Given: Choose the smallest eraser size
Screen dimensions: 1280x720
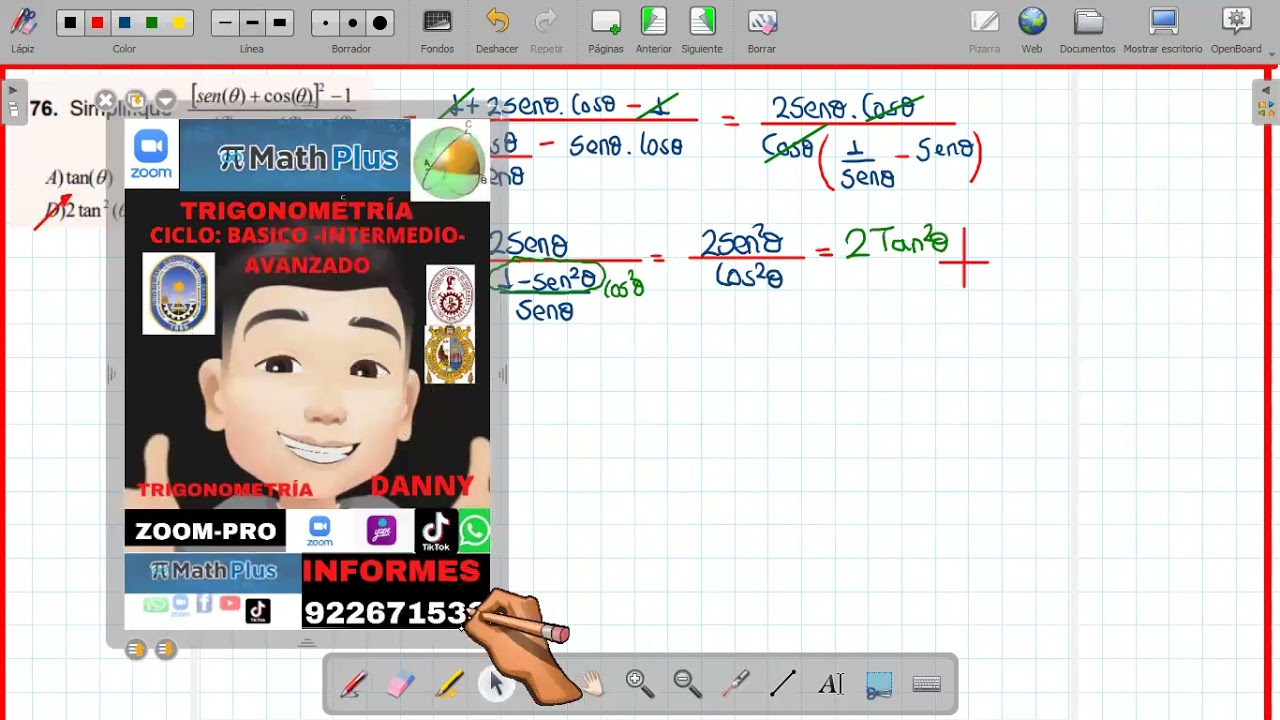Looking at the screenshot, I should 325,23.
